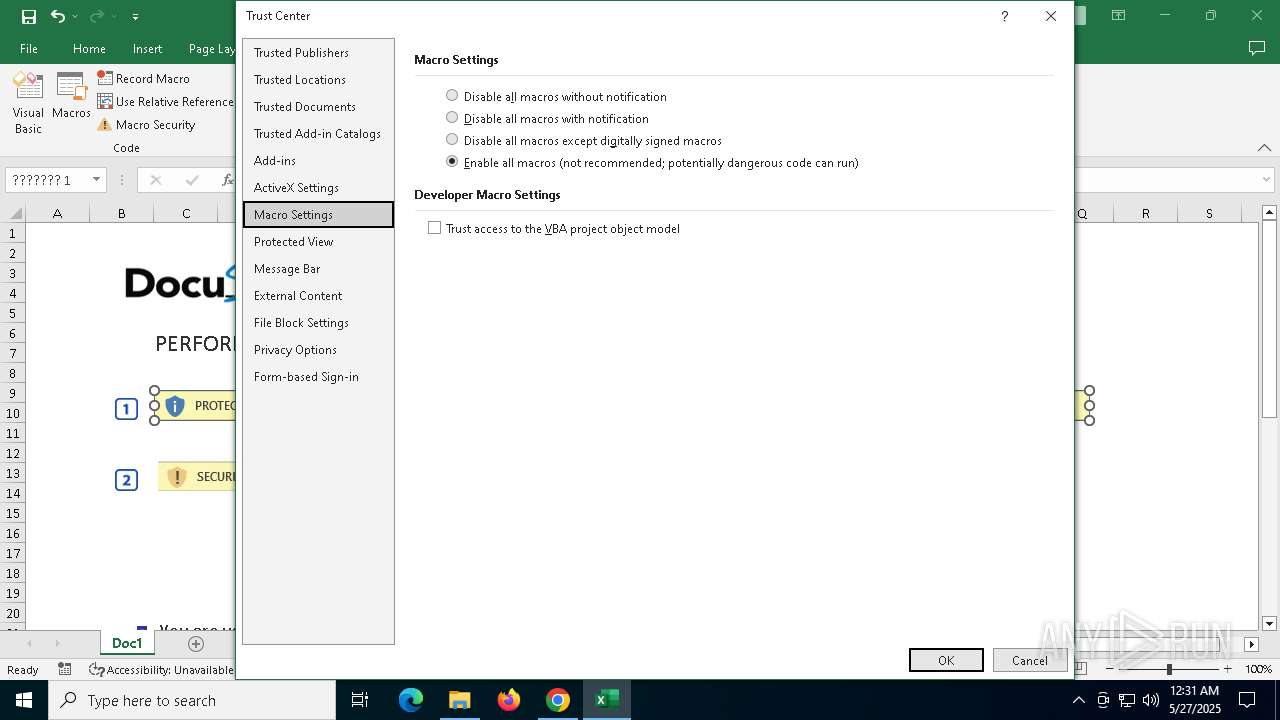Click inside the Name Box field
Image resolution: width=1280 pixels, height=720 pixels.
47,180
